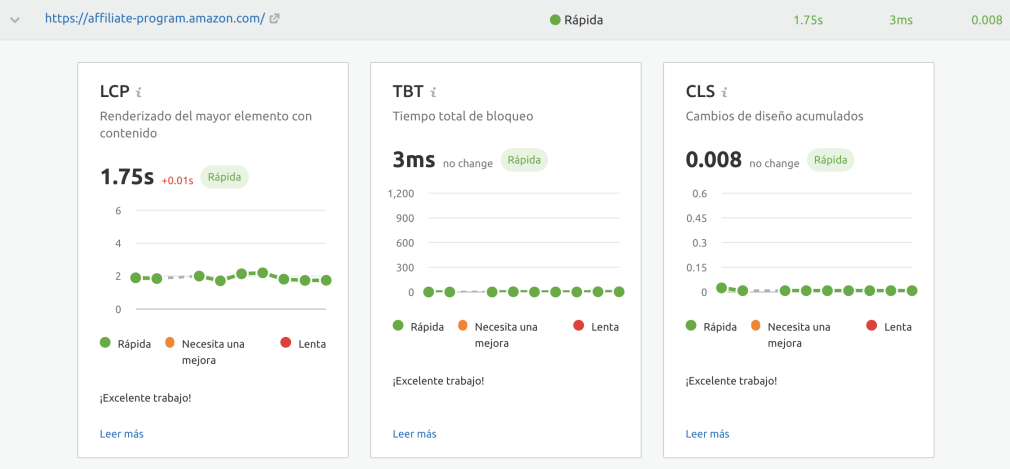Click ¡Excelente trabajo! text in TBT card
1010x469 pixels.
pos(439,381)
